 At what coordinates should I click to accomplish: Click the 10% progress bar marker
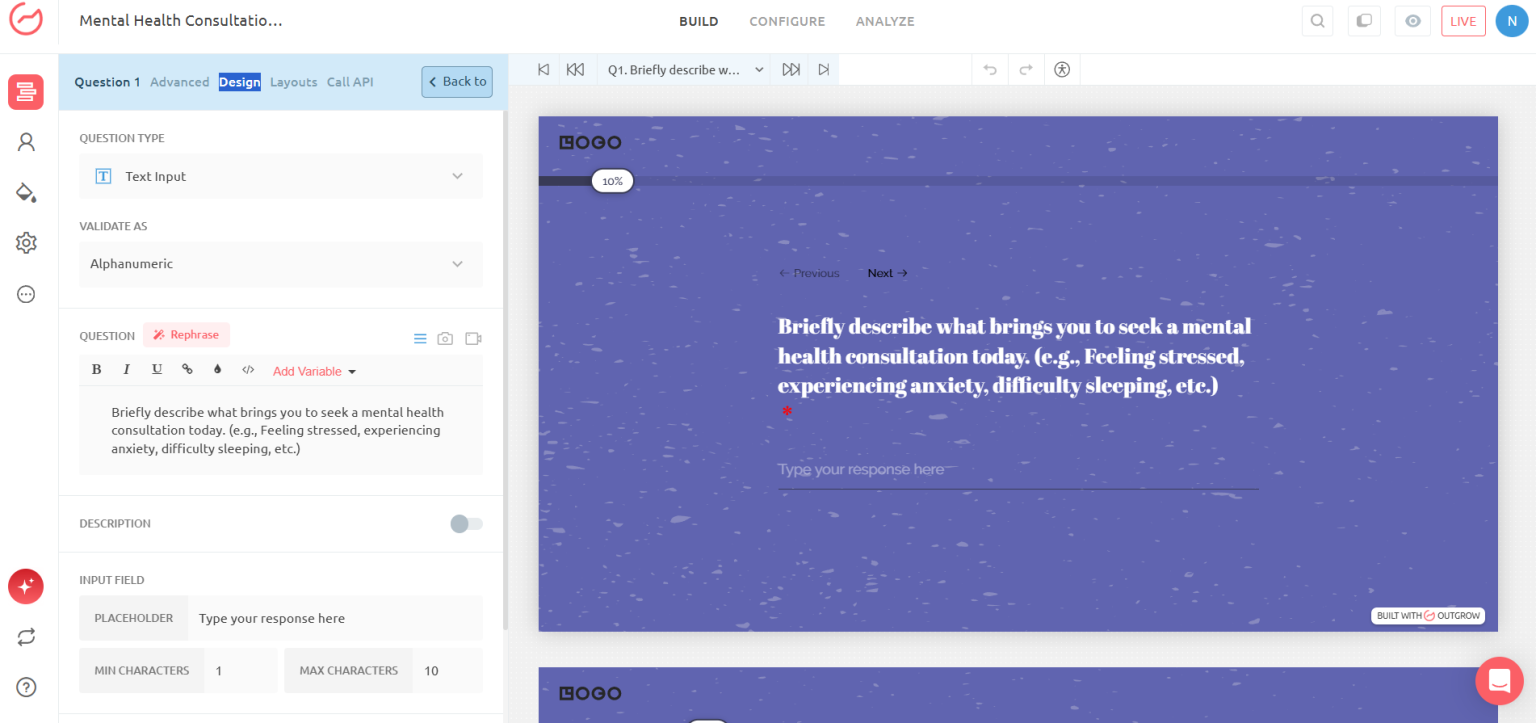[612, 181]
